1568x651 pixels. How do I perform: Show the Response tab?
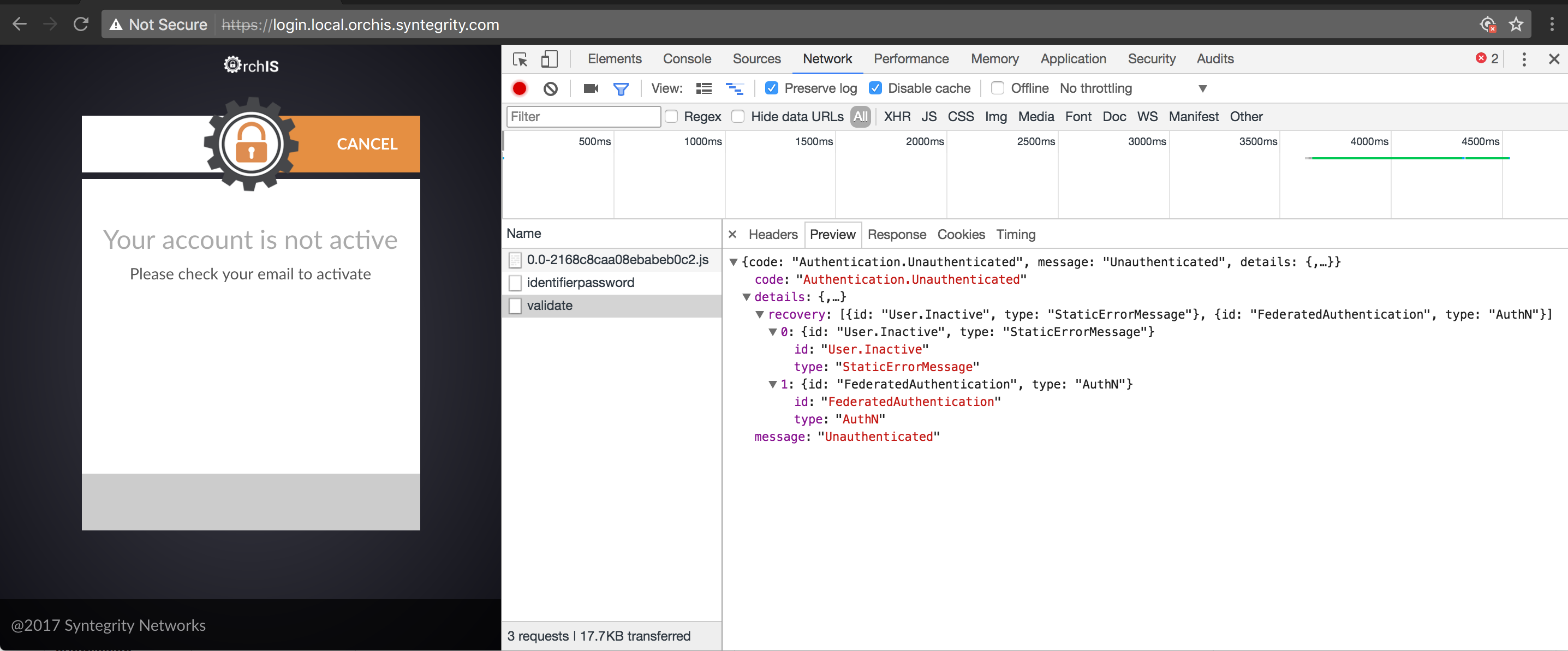[897, 234]
